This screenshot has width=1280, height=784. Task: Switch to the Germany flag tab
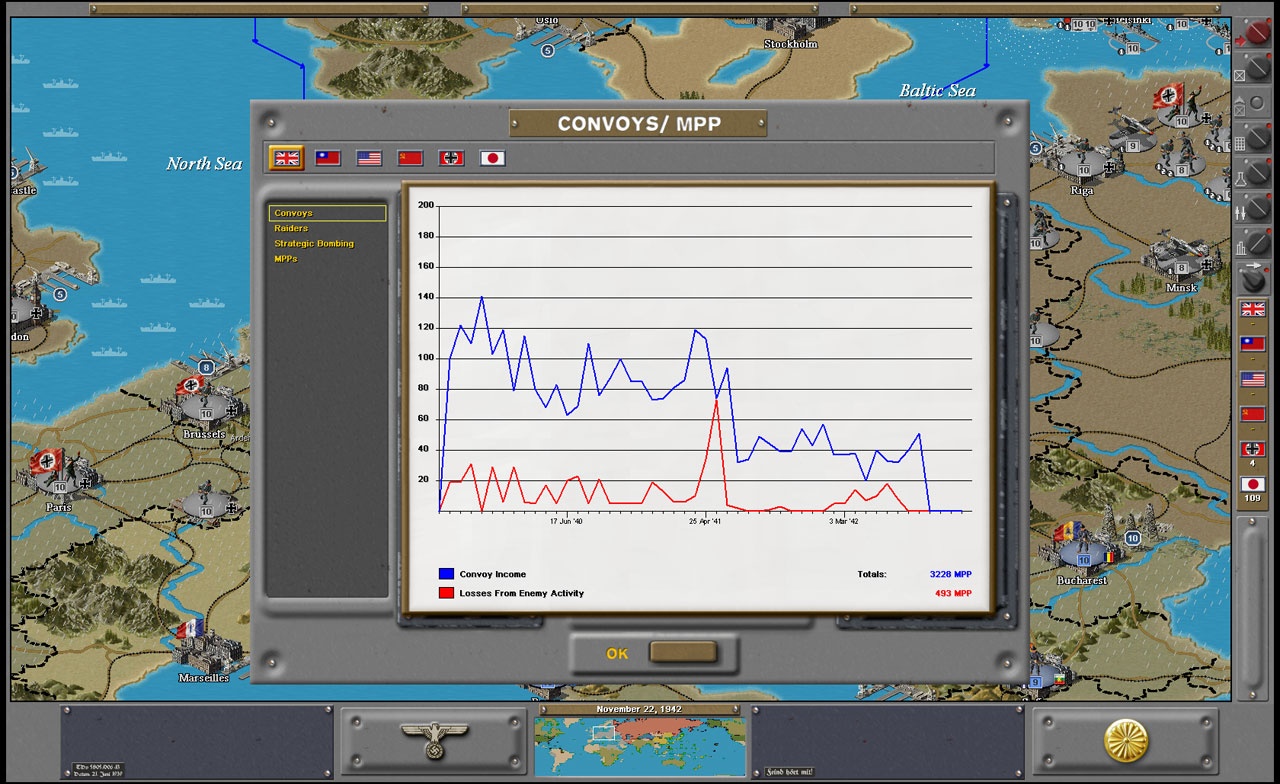point(451,158)
